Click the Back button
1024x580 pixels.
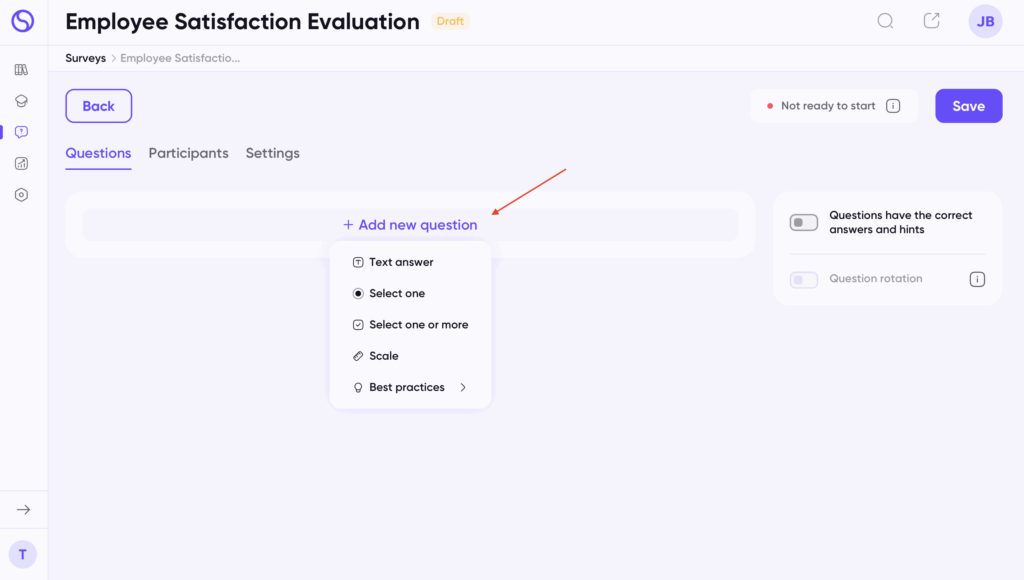click(x=98, y=106)
